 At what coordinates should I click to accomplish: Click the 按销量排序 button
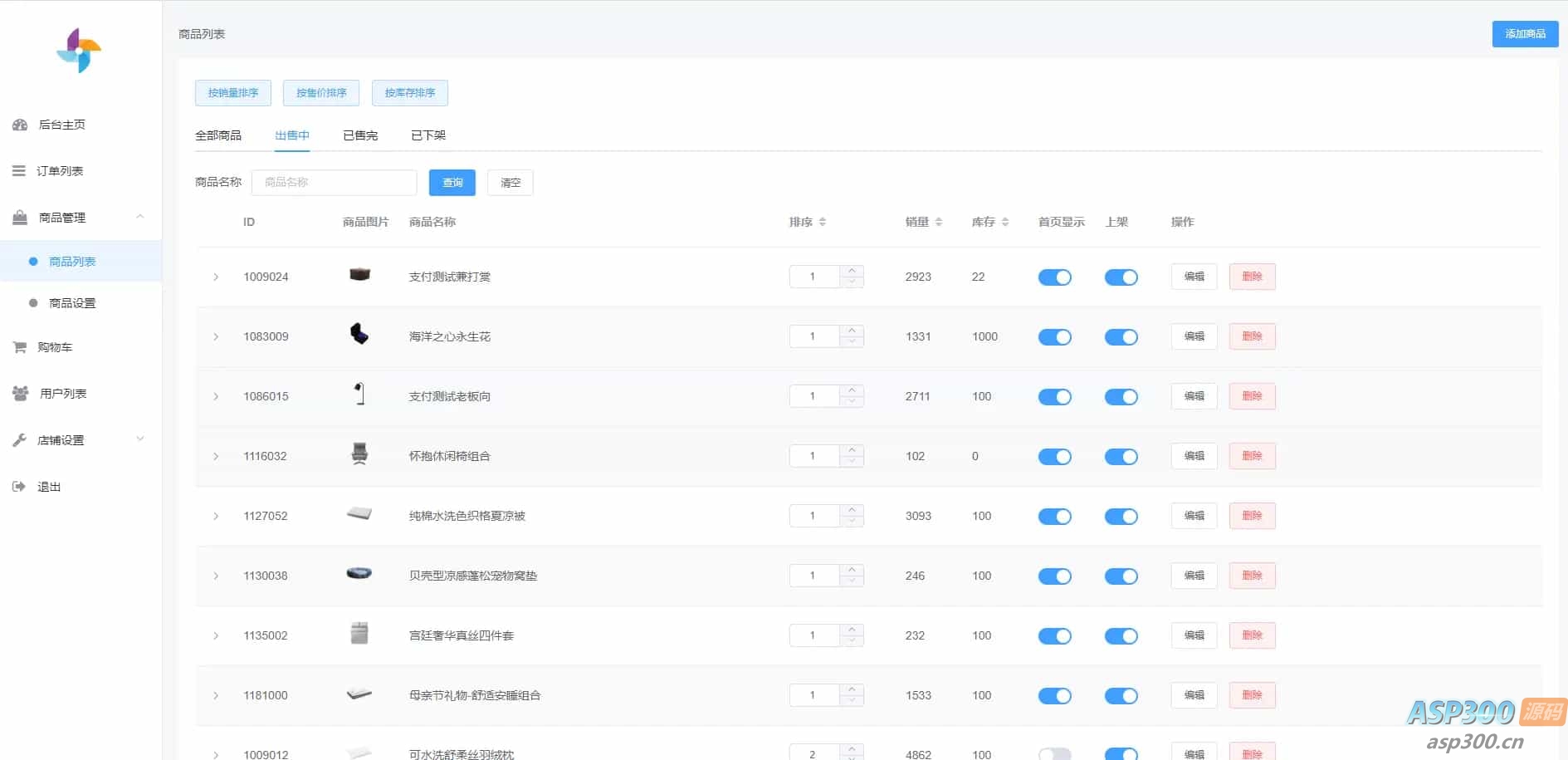tap(233, 93)
